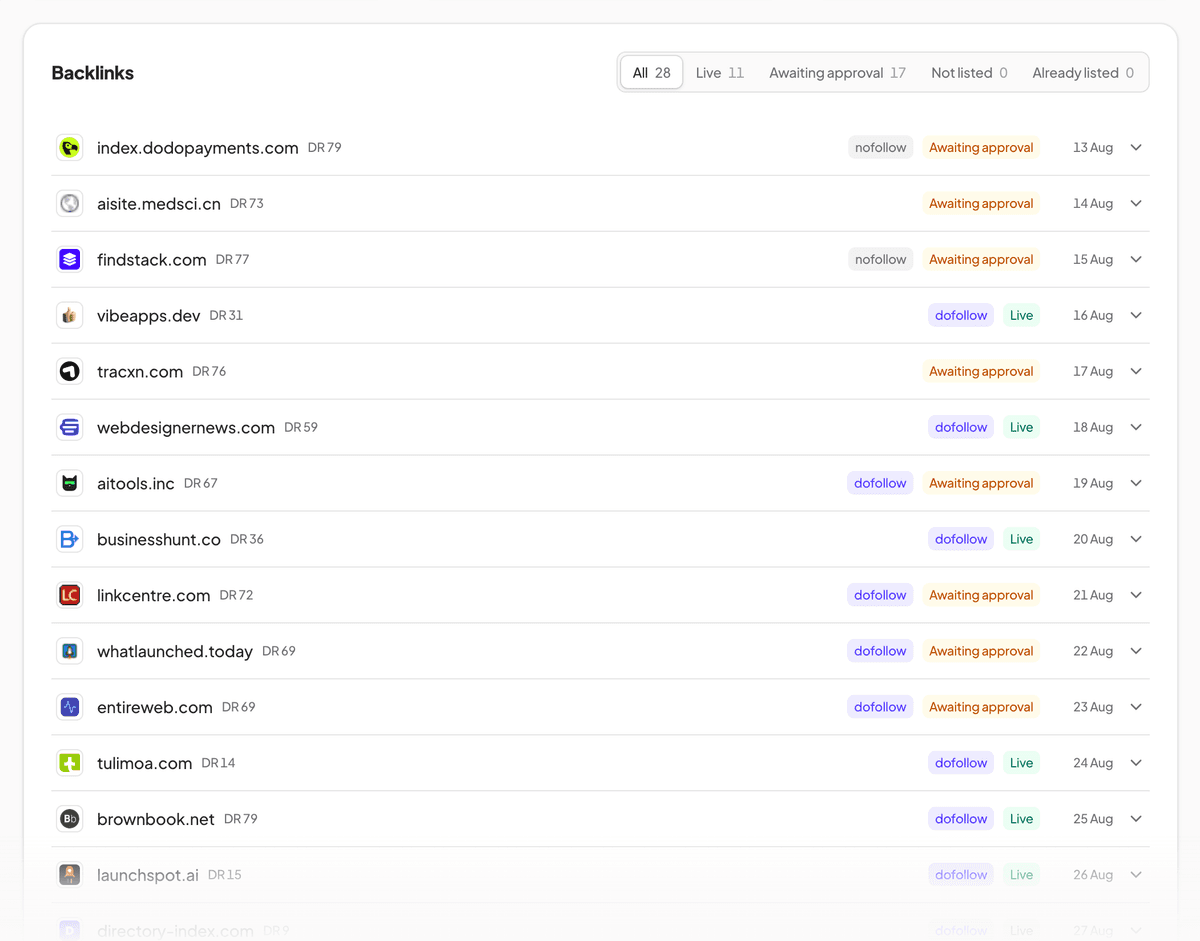Open the whatlaunched.today link

pos(175,652)
